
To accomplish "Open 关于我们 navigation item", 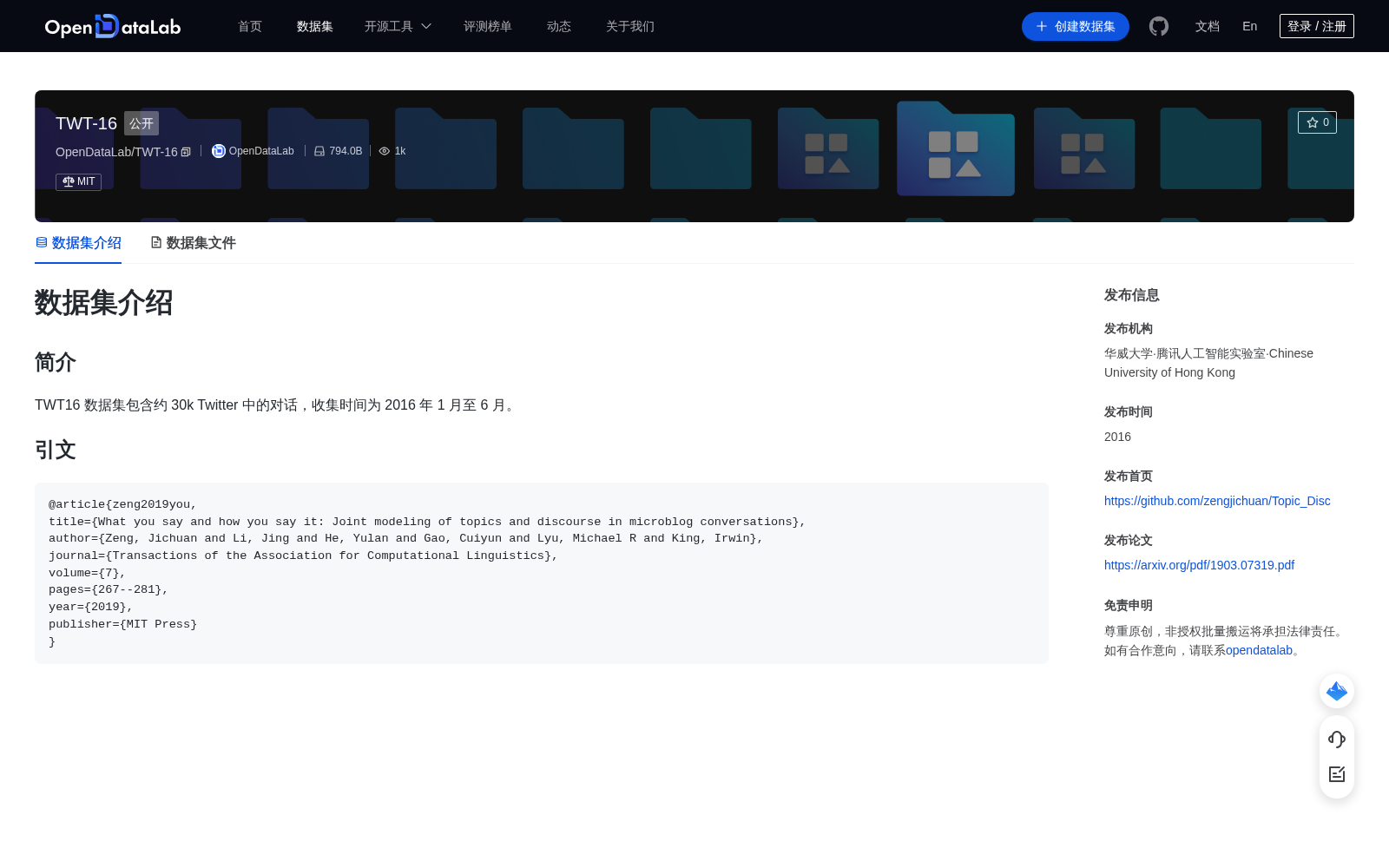I will click(x=630, y=26).
